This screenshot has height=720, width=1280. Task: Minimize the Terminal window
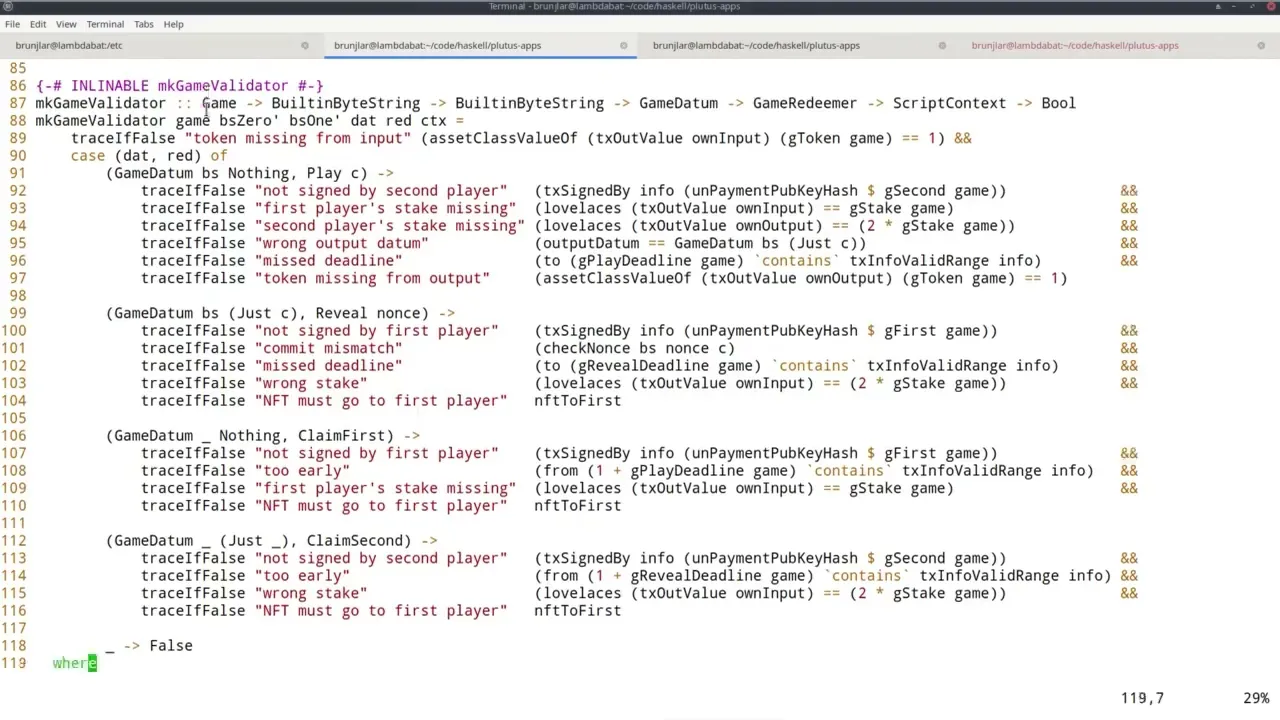click(x=1233, y=7)
